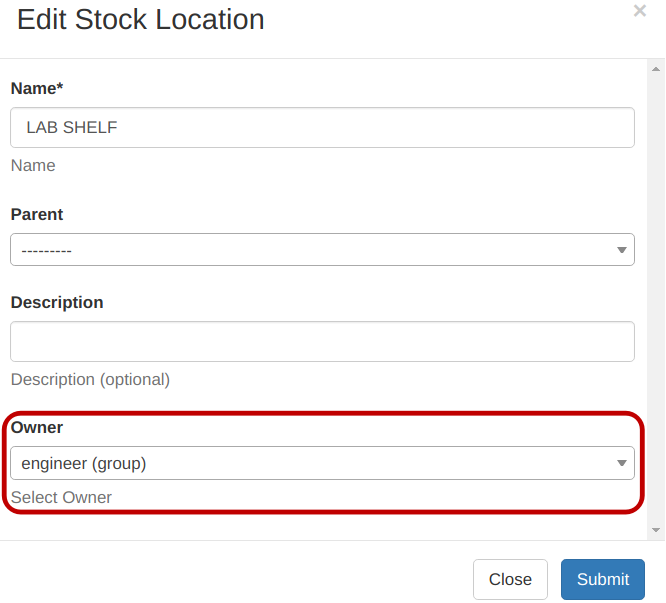
Task: Click the Select Owner help text
Action: pos(61,497)
